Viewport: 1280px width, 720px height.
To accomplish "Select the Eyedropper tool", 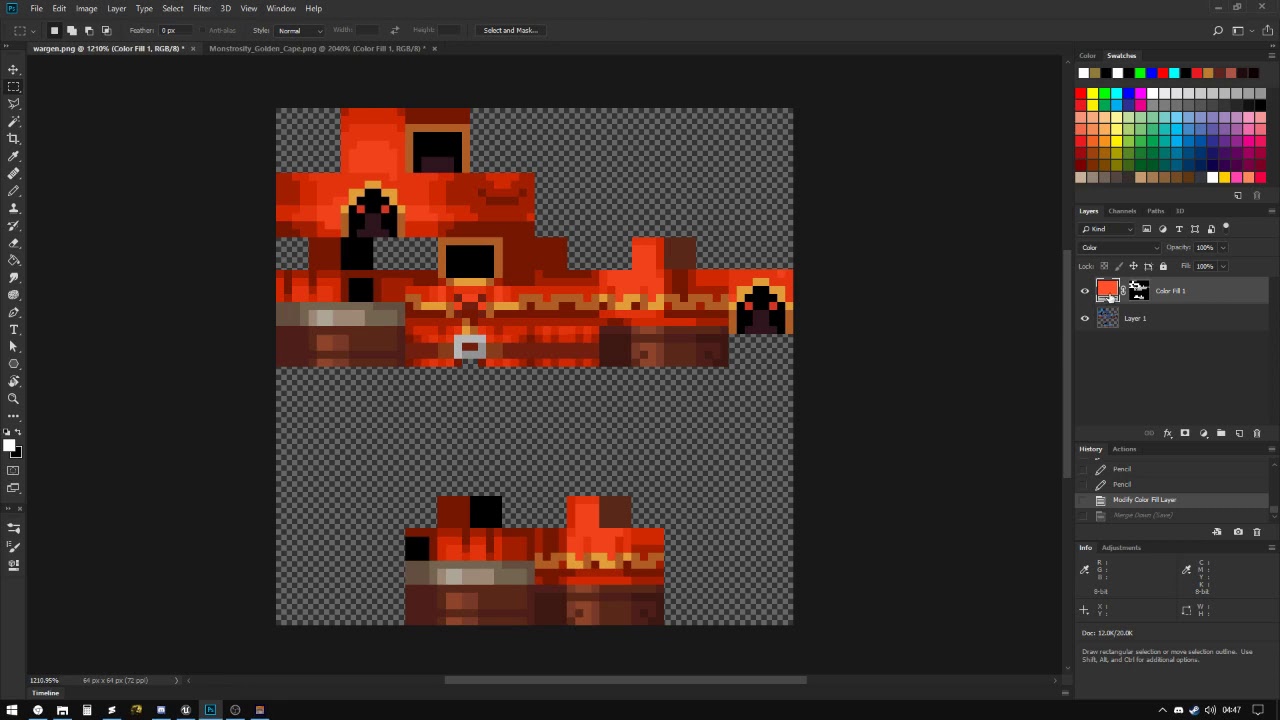I will [14, 156].
